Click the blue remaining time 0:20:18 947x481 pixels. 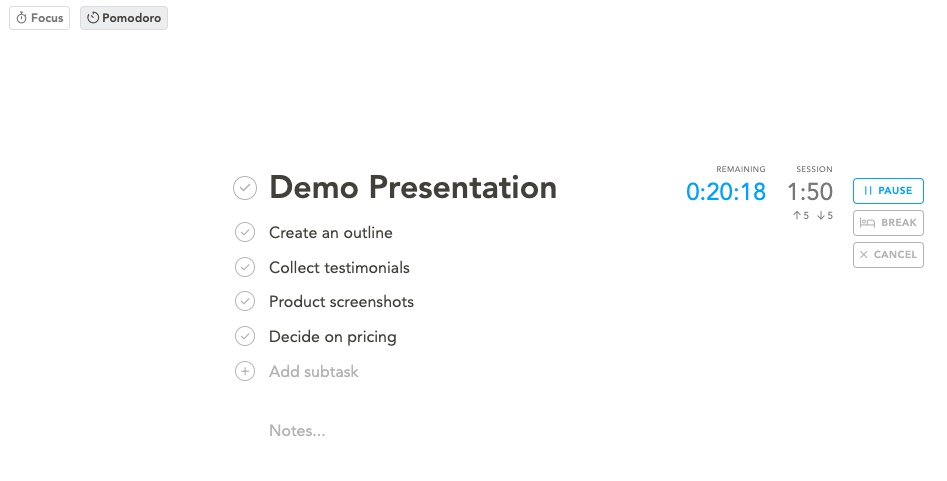(726, 192)
